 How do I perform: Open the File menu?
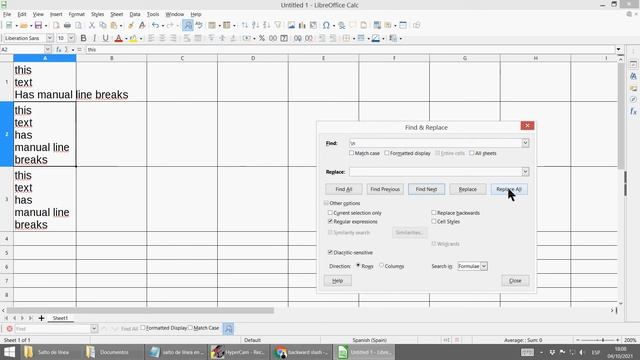click(x=7, y=14)
